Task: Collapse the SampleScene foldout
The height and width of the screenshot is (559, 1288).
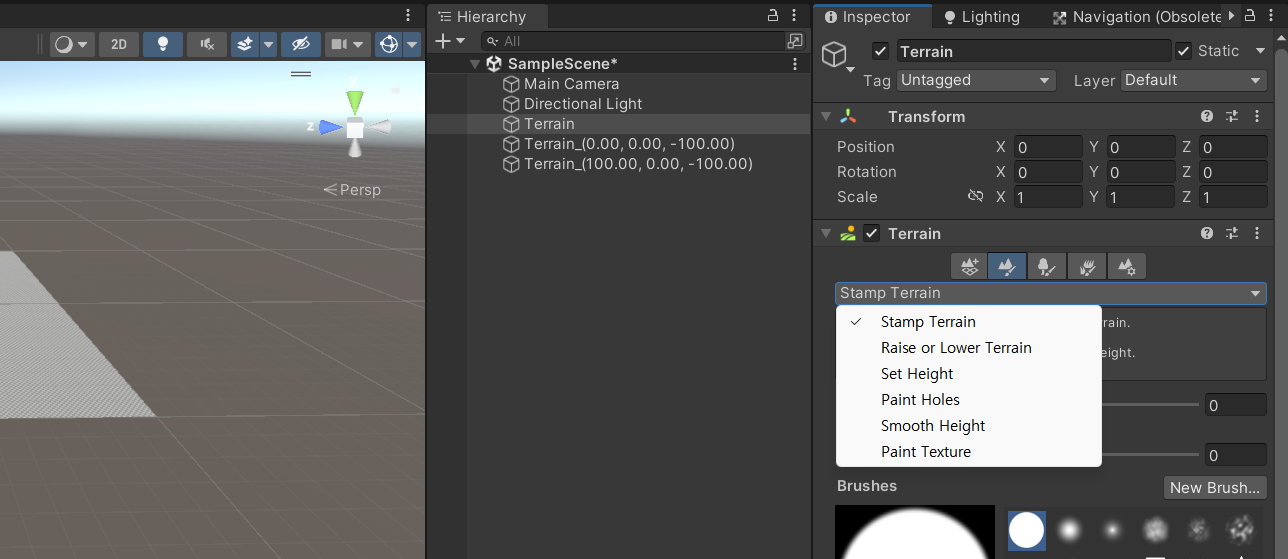Action: (x=475, y=64)
